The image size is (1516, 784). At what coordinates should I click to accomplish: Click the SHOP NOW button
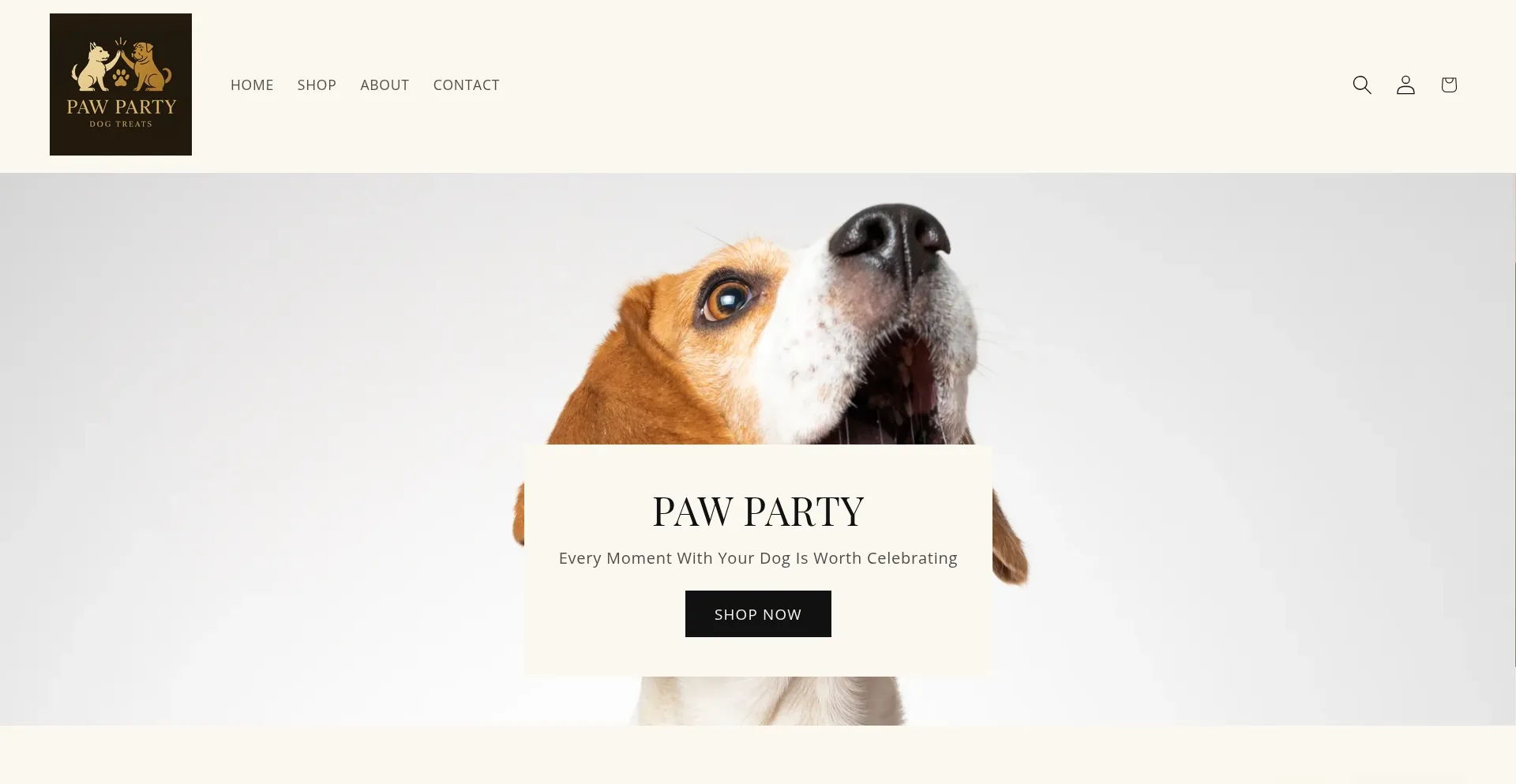tap(758, 613)
